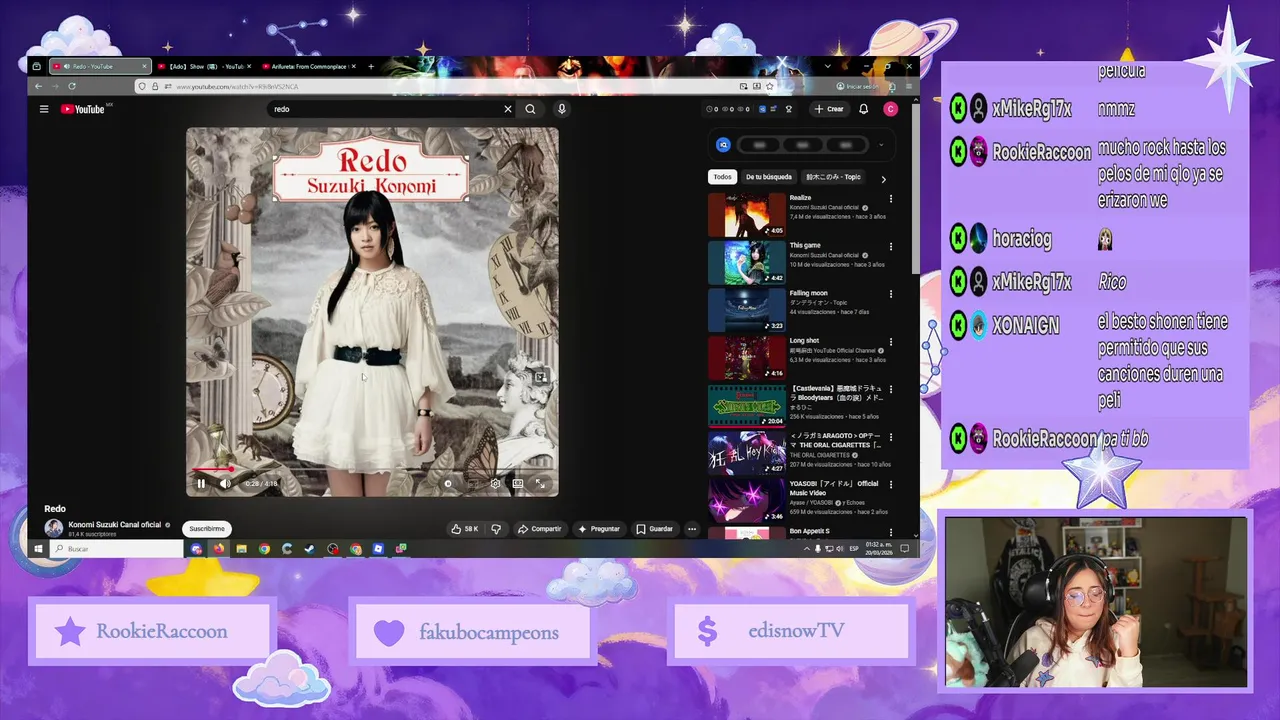The height and width of the screenshot is (720, 1280).
Task: Open the Realize video thumbnail
Action: pyautogui.click(x=747, y=215)
